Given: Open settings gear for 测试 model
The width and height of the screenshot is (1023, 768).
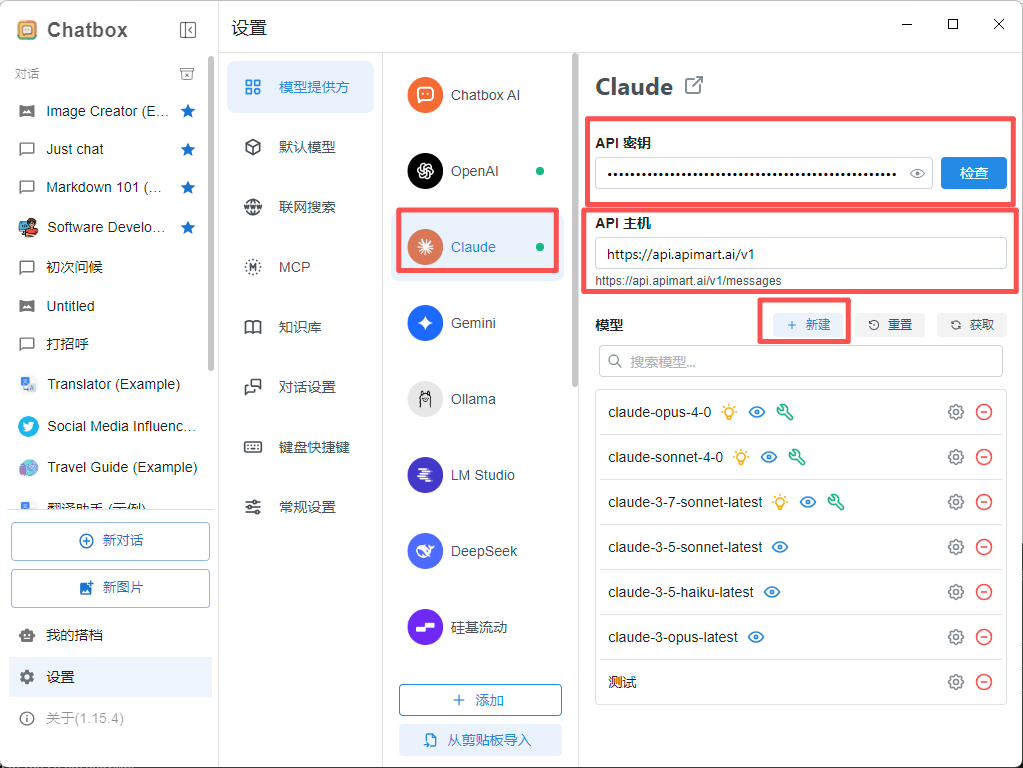Looking at the screenshot, I should [x=956, y=682].
